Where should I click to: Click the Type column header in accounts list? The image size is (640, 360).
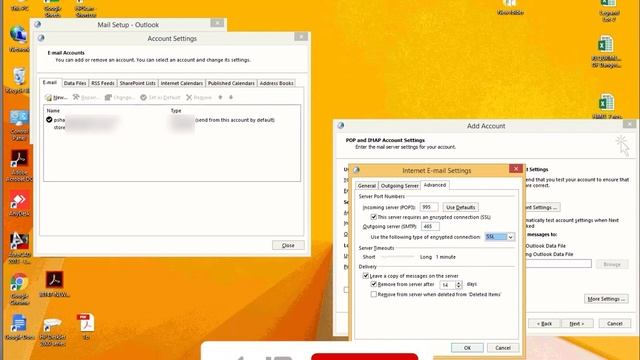[176, 111]
